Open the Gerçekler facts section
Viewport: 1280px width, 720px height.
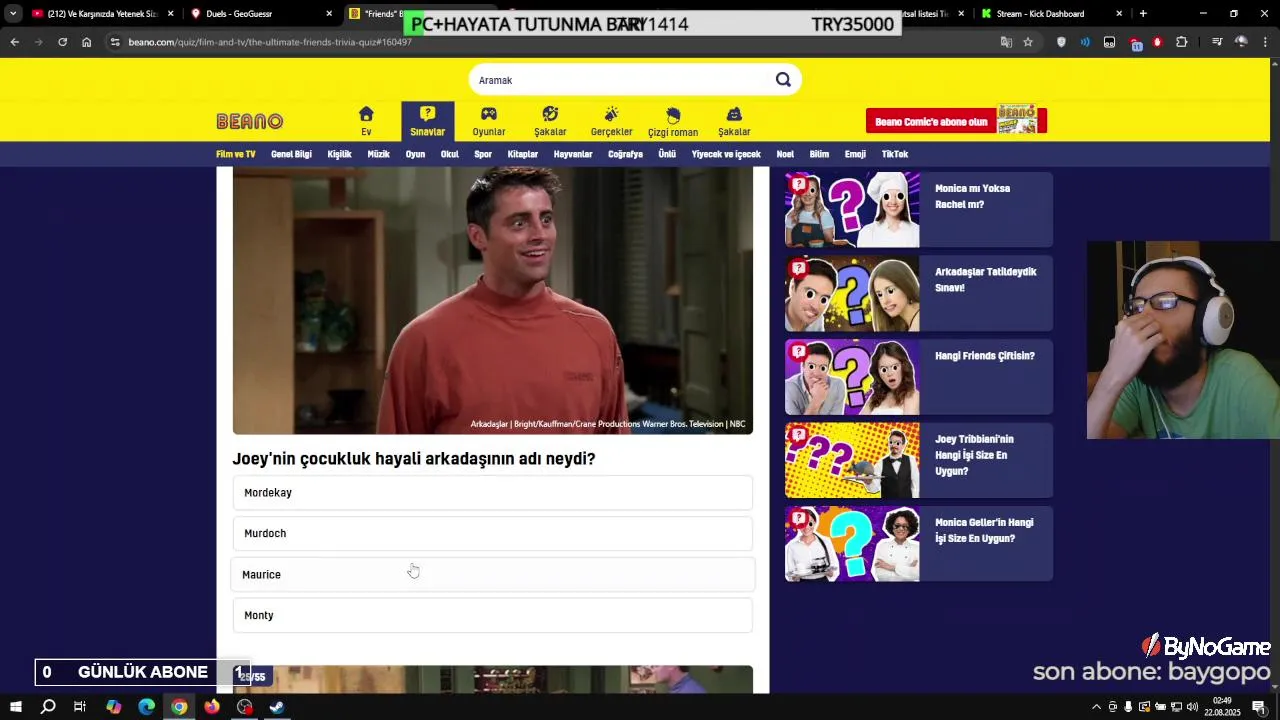tap(611, 121)
